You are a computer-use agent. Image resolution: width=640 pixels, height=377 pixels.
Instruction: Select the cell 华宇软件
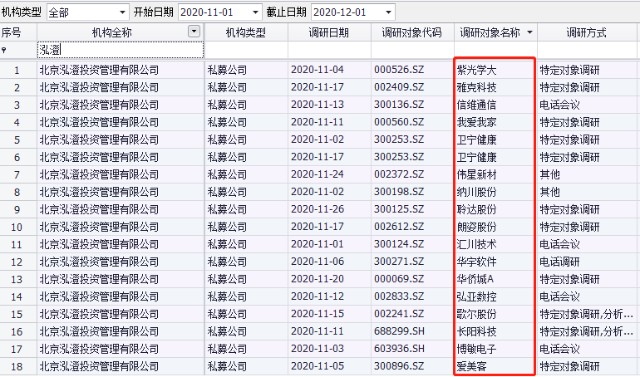[476, 262]
